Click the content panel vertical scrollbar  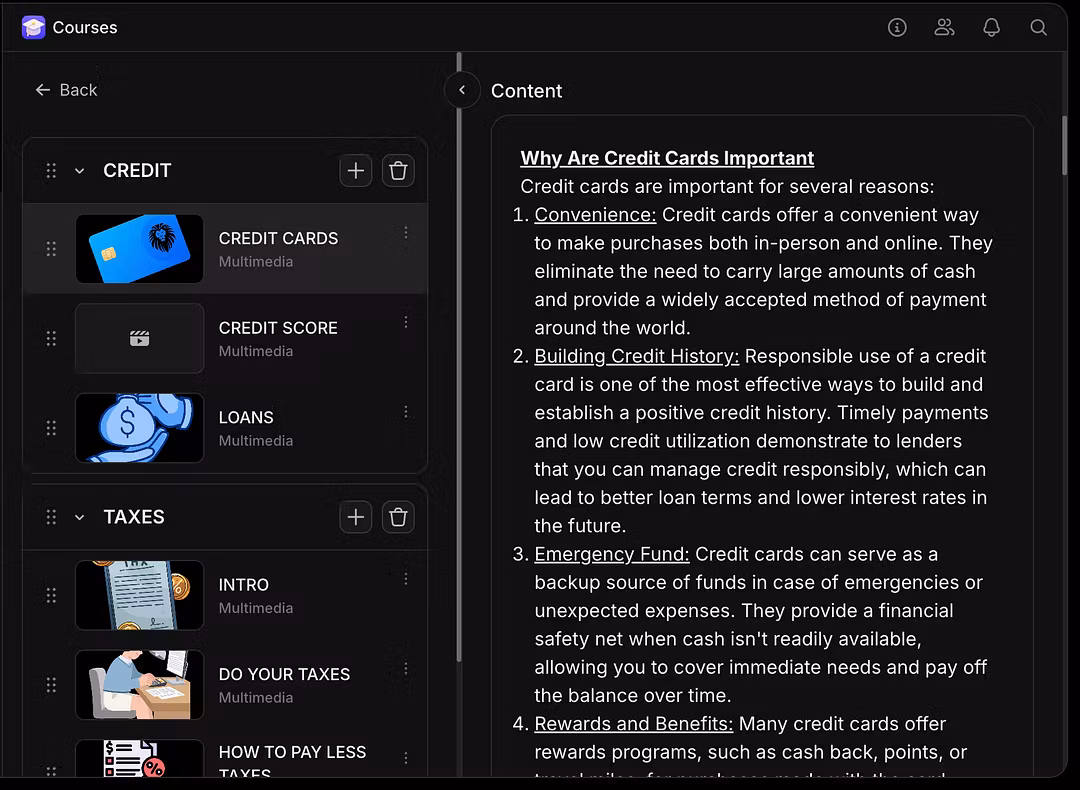point(1063,145)
